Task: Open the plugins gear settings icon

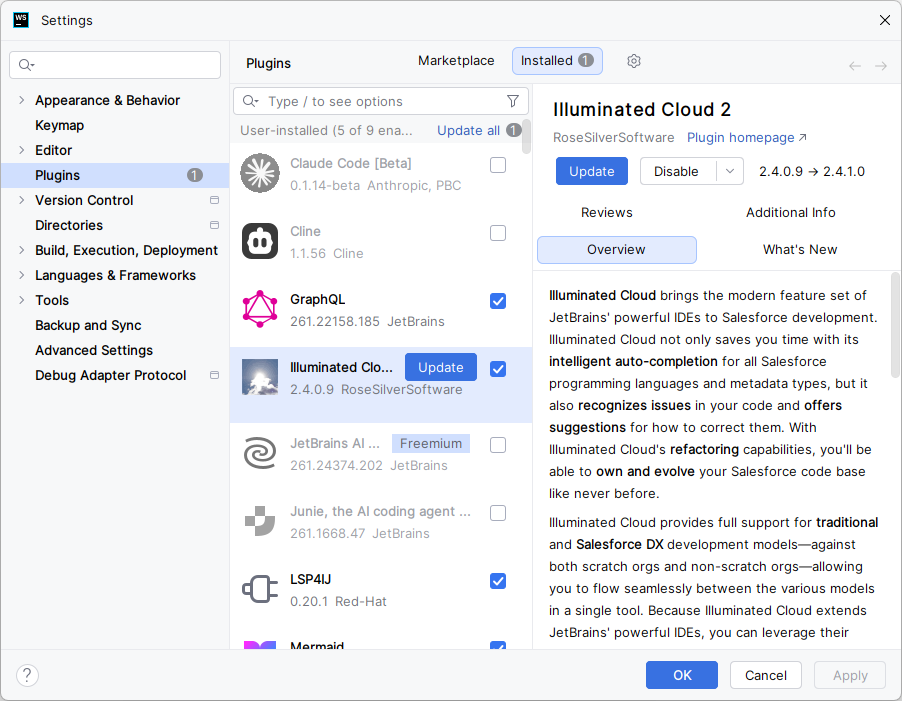Action: [x=633, y=61]
